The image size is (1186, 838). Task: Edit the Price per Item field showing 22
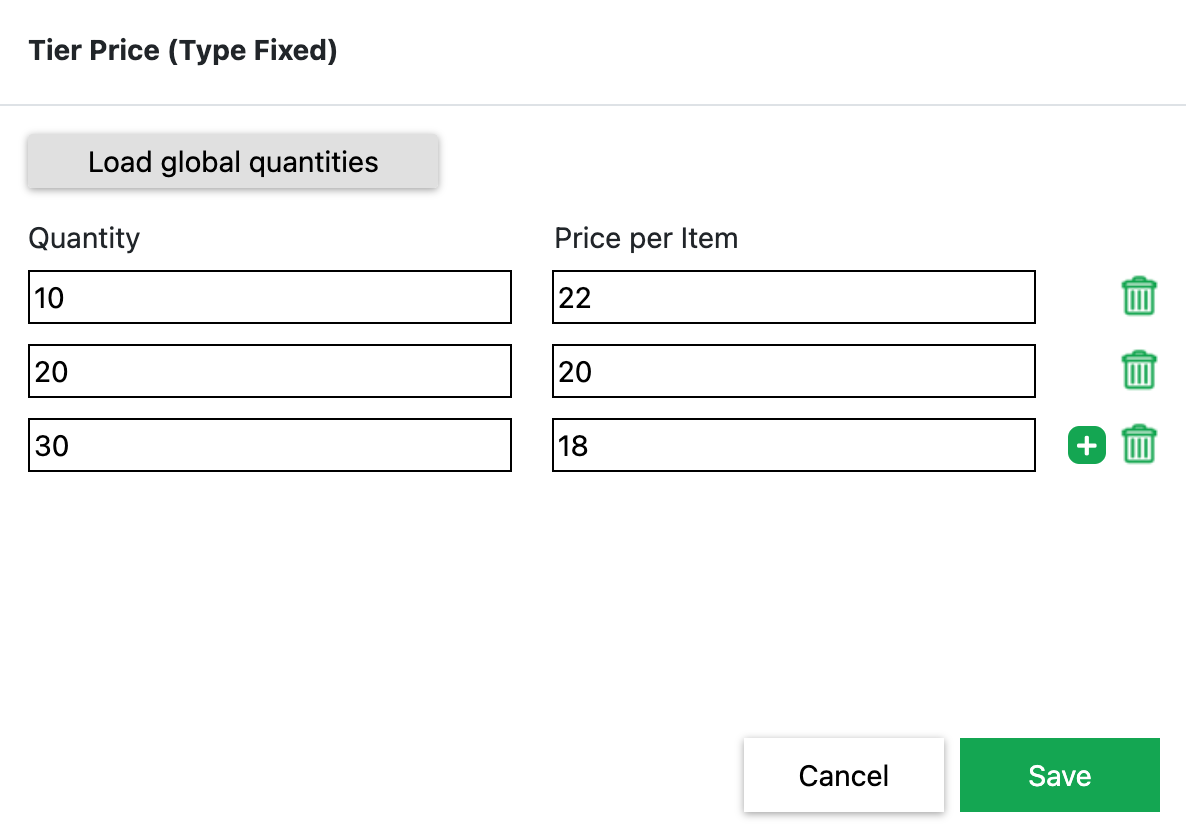tap(793, 297)
